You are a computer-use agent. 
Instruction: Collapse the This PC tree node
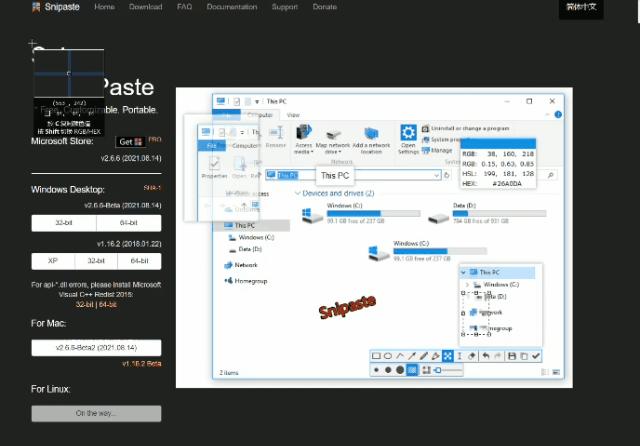point(463,272)
